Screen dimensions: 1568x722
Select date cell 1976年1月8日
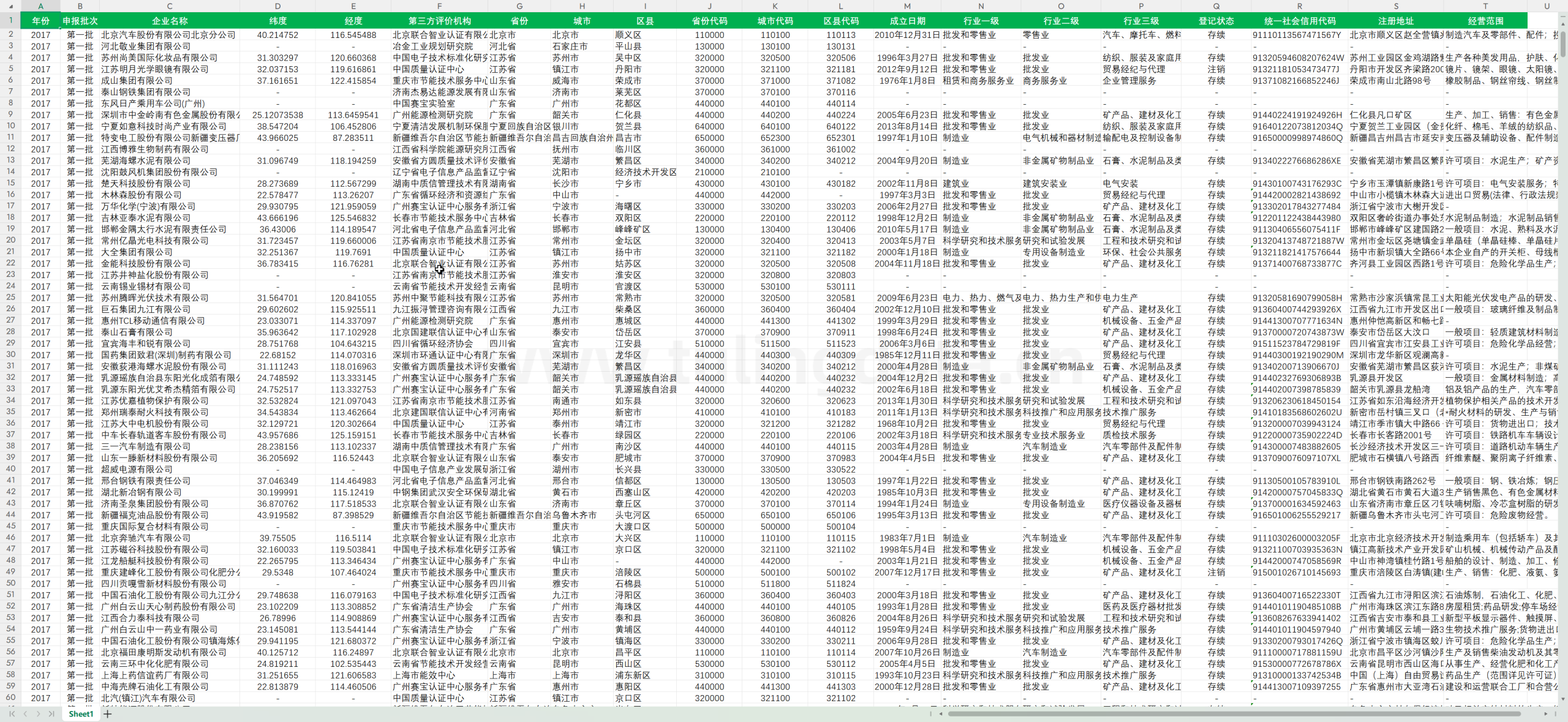coord(907,81)
